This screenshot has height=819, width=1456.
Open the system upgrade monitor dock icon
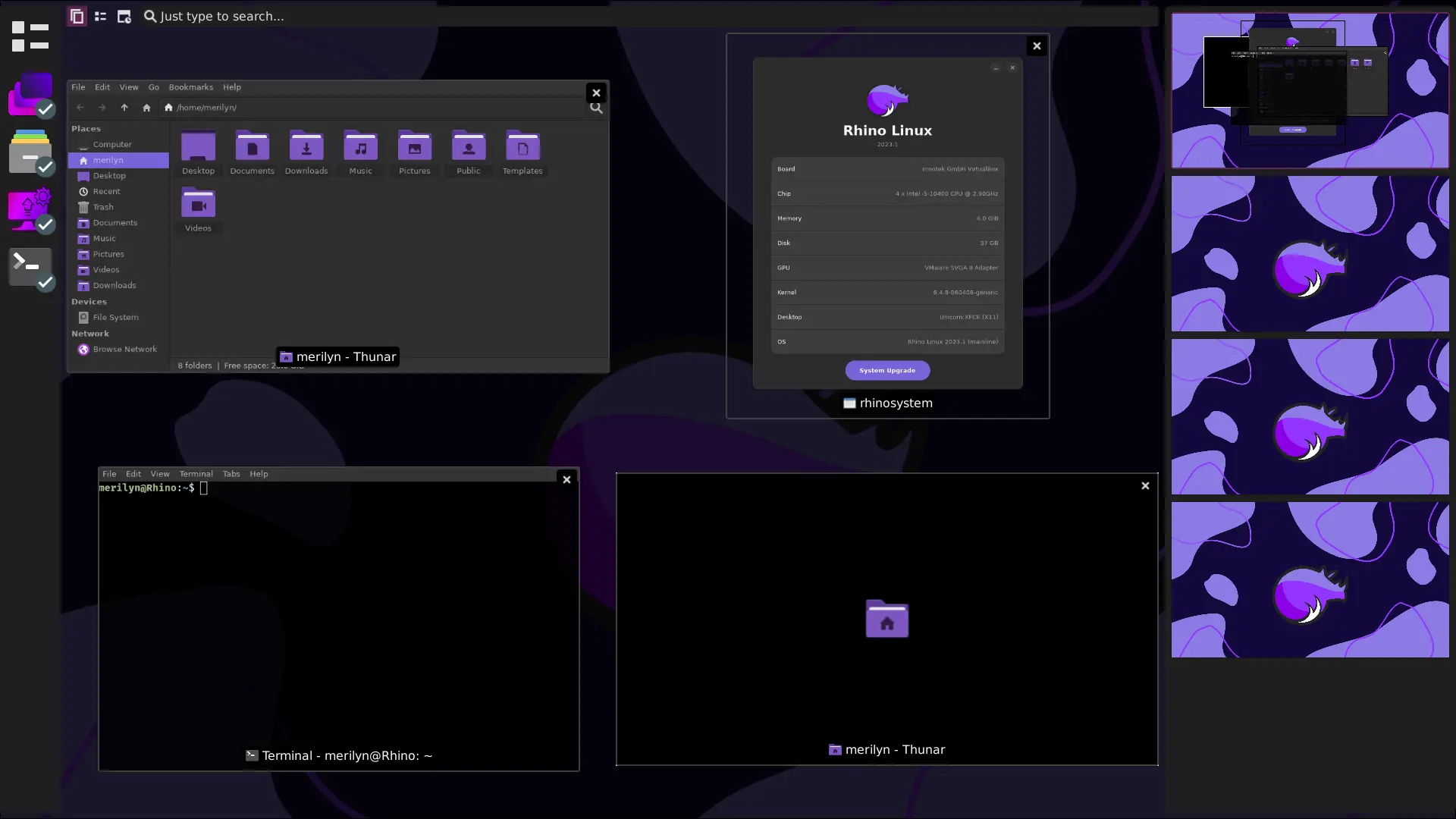(x=30, y=210)
